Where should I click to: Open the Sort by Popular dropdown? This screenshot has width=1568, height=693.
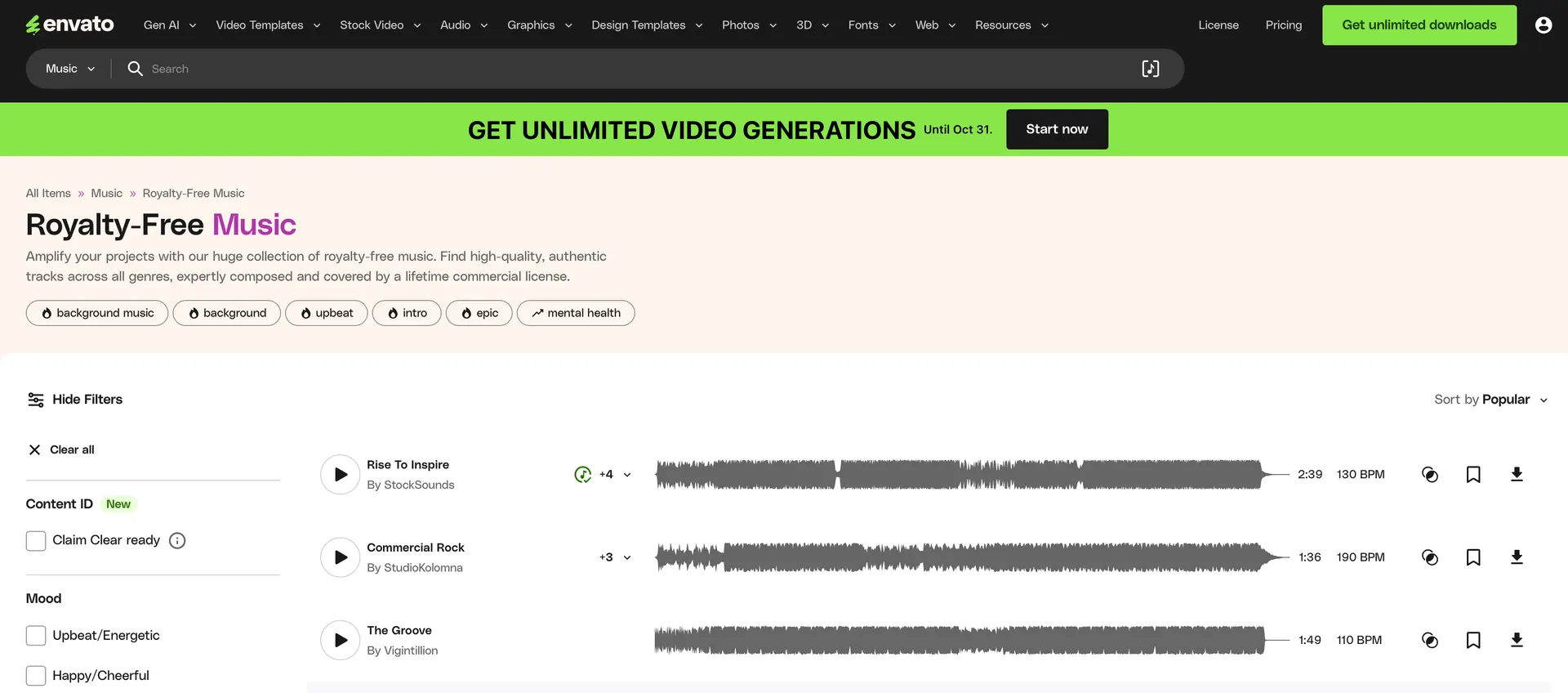(x=1490, y=400)
